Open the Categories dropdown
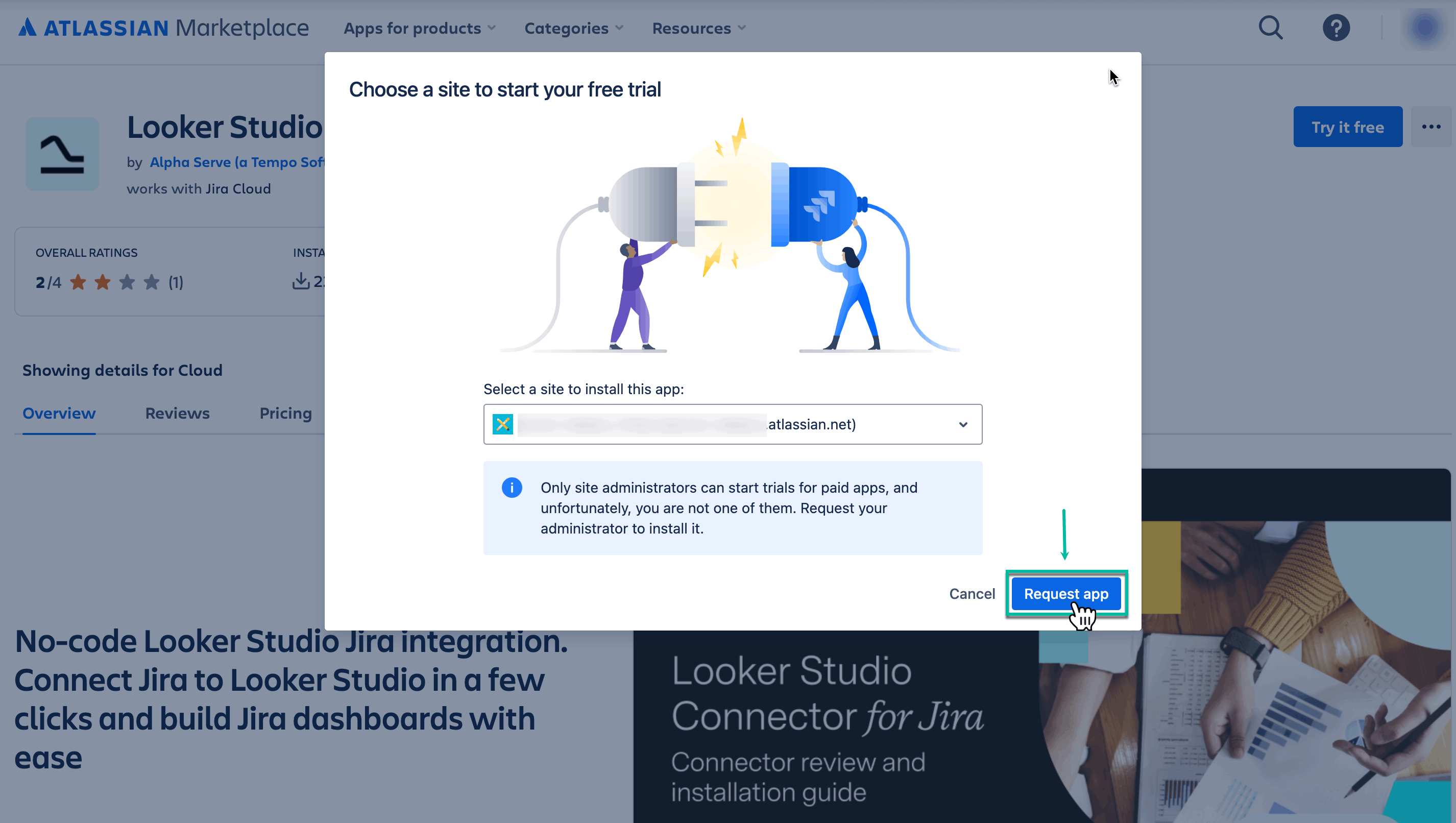The height and width of the screenshot is (823, 1456). click(x=573, y=28)
